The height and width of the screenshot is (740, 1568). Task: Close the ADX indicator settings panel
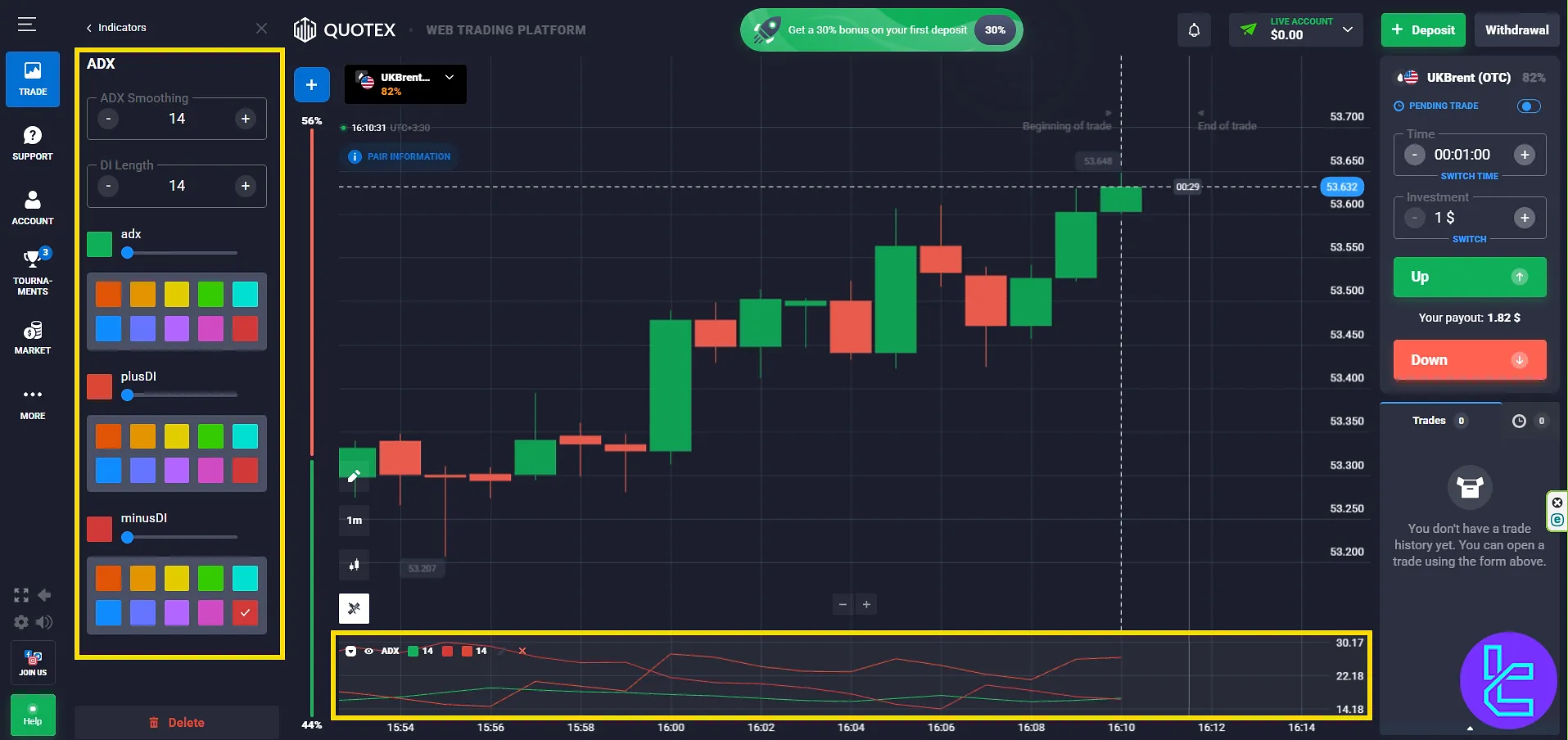click(x=261, y=28)
